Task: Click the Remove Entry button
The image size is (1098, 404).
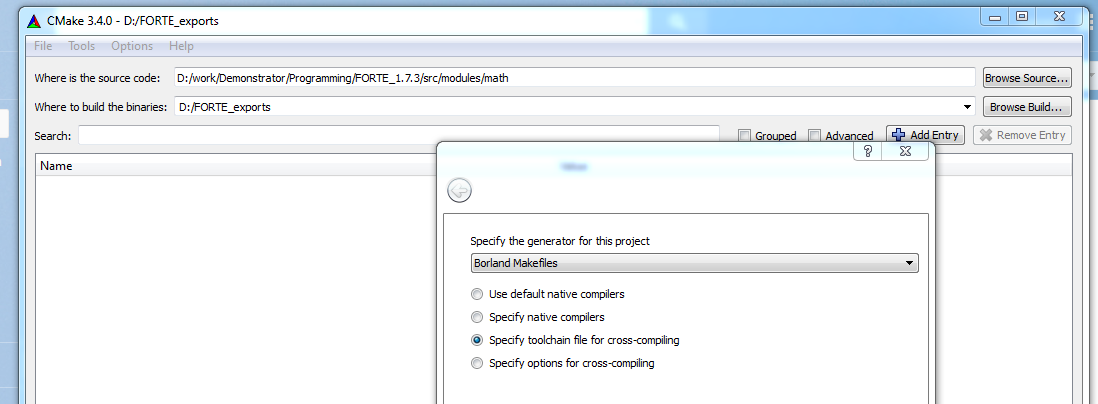Action: point(1022,135)
